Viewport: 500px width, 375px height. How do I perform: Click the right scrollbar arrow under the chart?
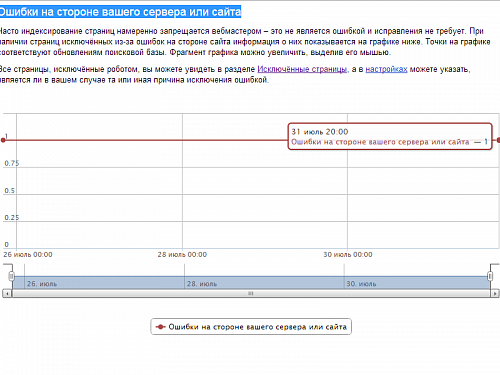(x=495, y=294)
